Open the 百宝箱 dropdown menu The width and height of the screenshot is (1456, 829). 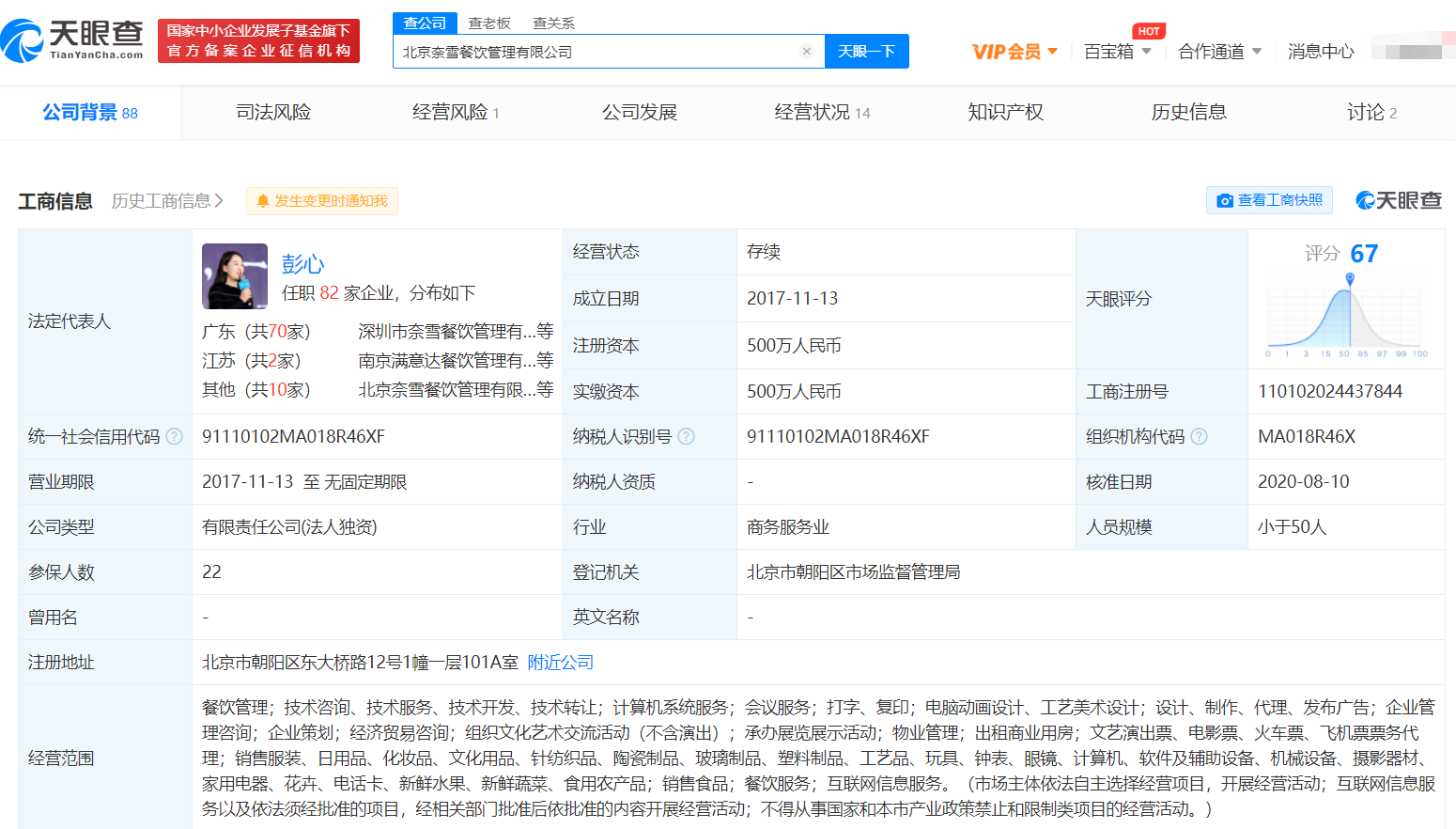tap(1117, 52)
